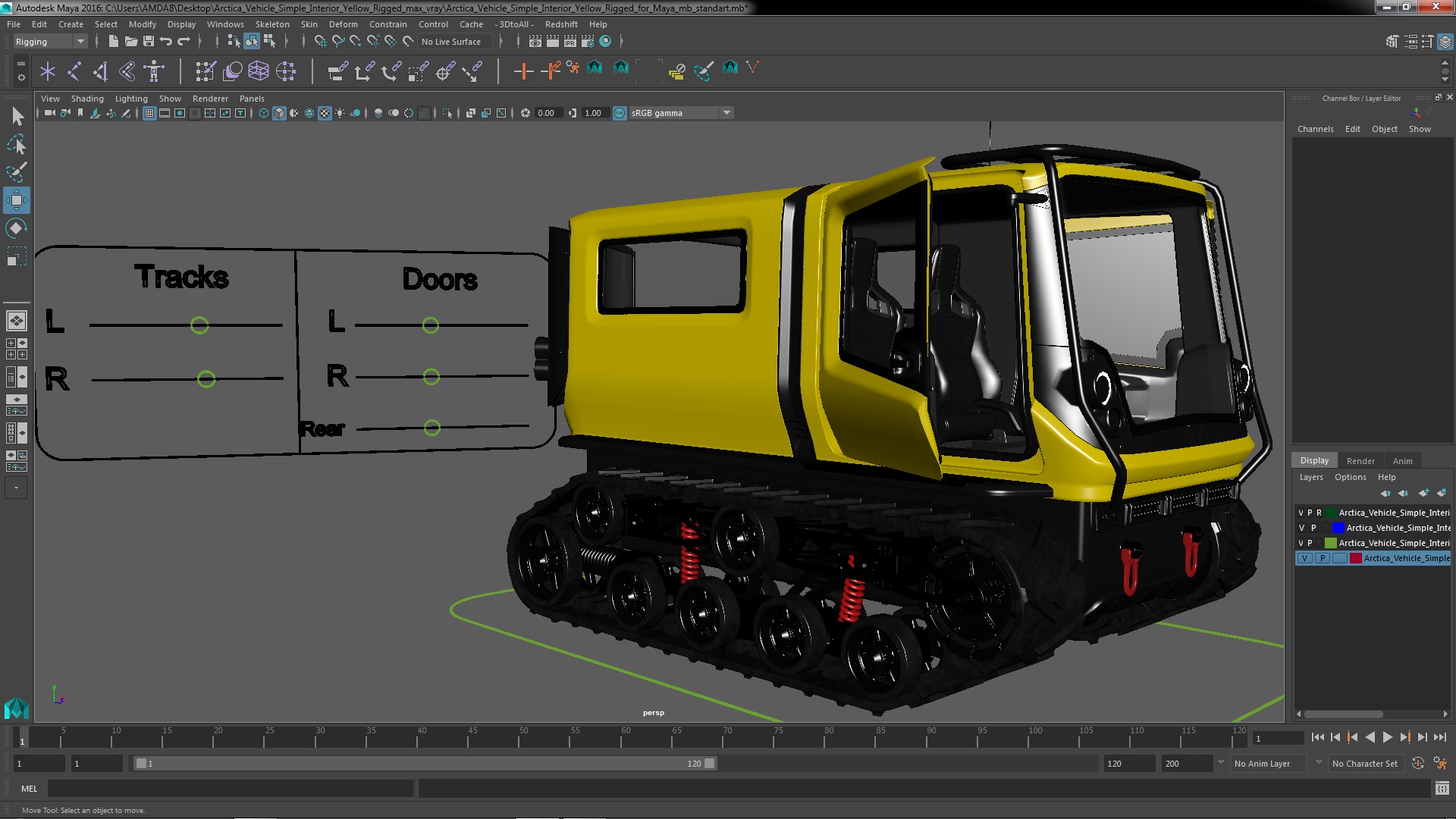Open the Skin menu

pos(309,24)
